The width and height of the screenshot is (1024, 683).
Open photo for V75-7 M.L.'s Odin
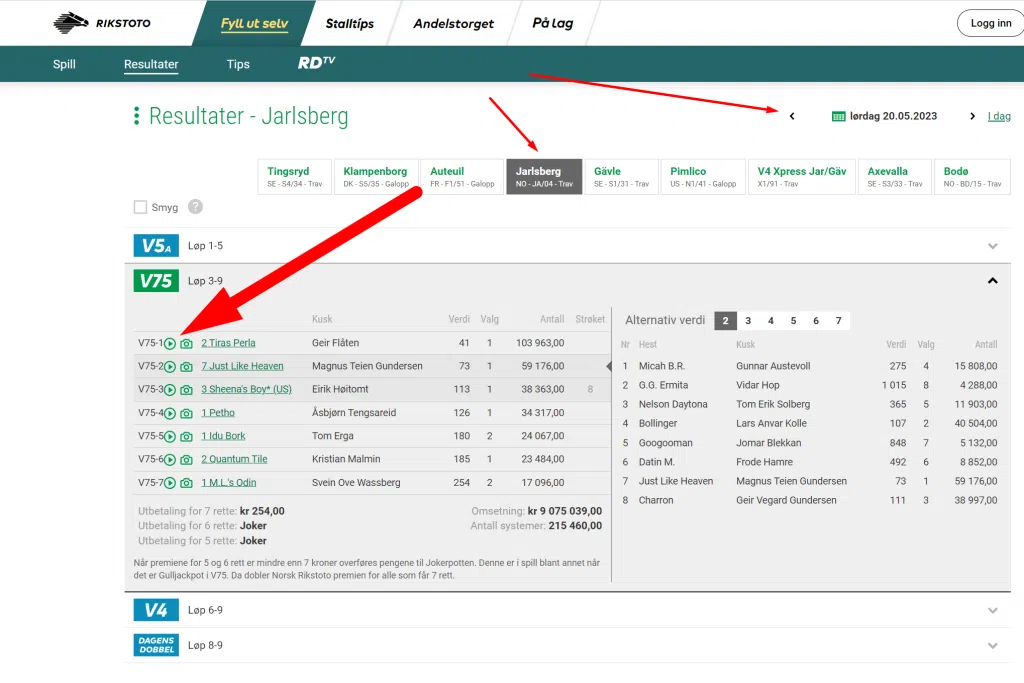pos(186,483)
